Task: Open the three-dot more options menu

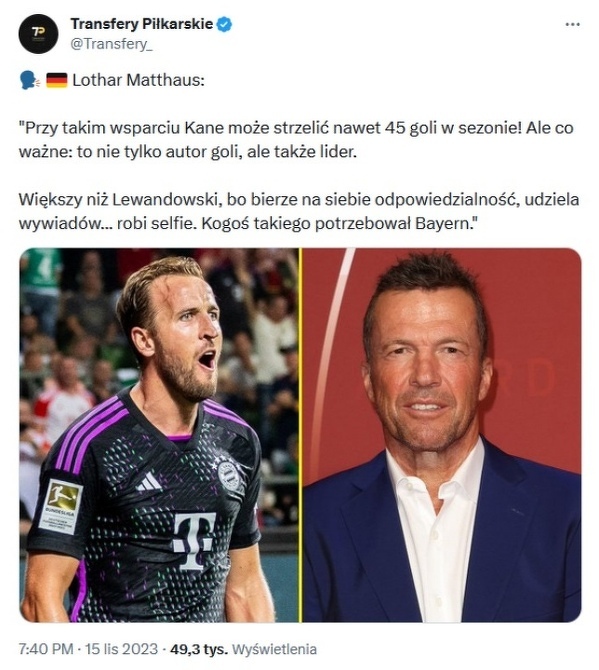Action: click(x=572, y=24)
